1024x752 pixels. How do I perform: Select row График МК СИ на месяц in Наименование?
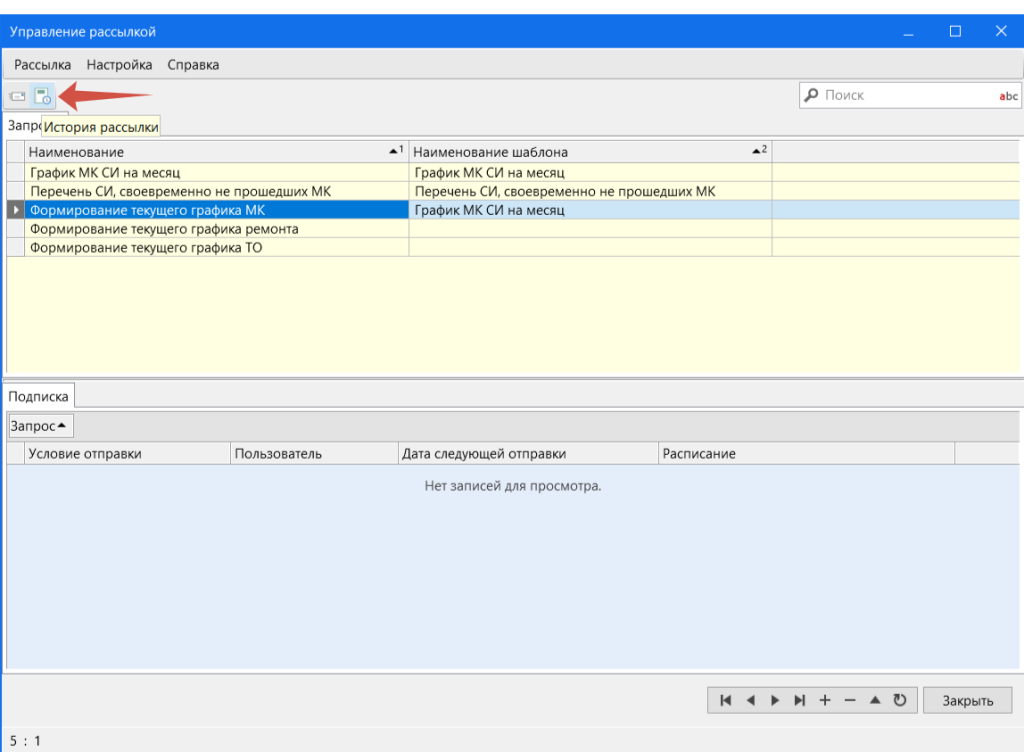point(216,173)
